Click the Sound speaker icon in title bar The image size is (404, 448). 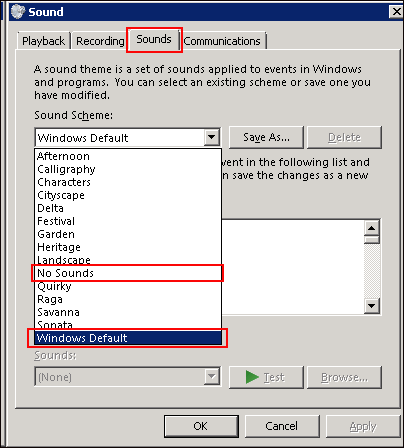[18, 12]
